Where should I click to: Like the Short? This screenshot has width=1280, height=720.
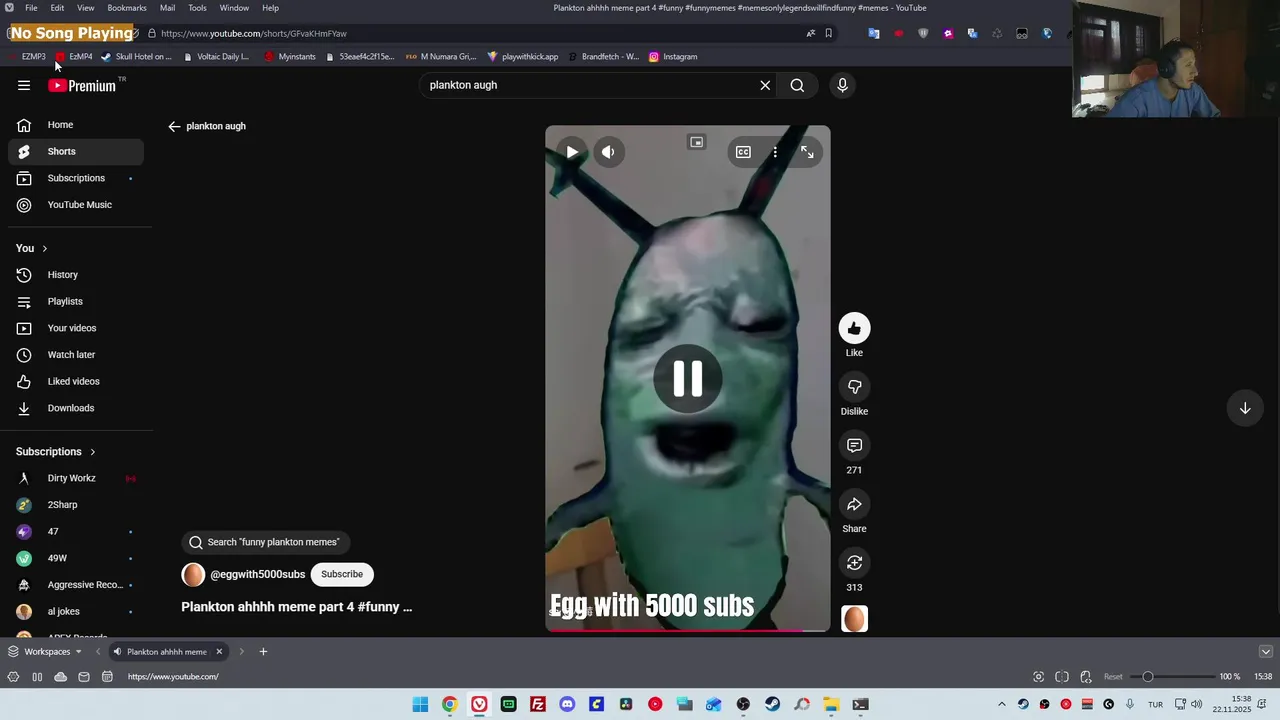[854, 328]
